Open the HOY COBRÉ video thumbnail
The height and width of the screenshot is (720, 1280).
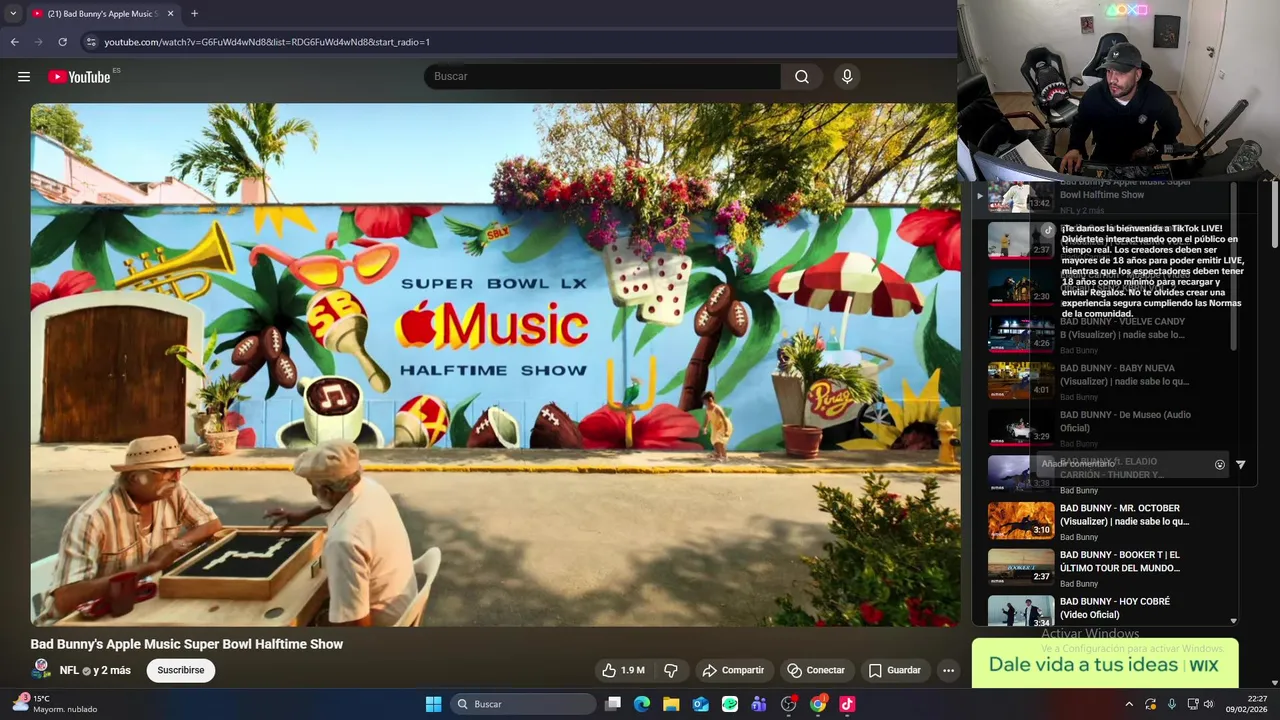(x=1021, y=612)
